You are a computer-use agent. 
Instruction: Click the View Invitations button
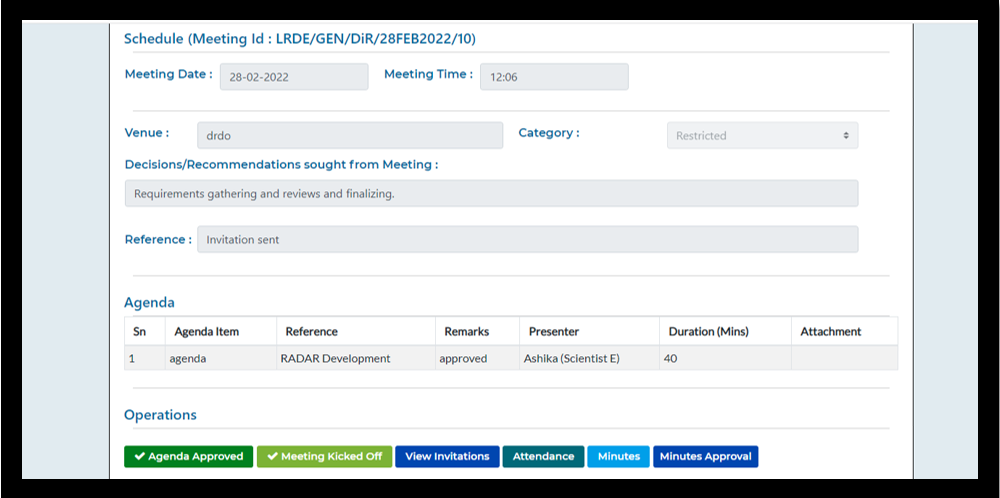[x=447, y=457]
